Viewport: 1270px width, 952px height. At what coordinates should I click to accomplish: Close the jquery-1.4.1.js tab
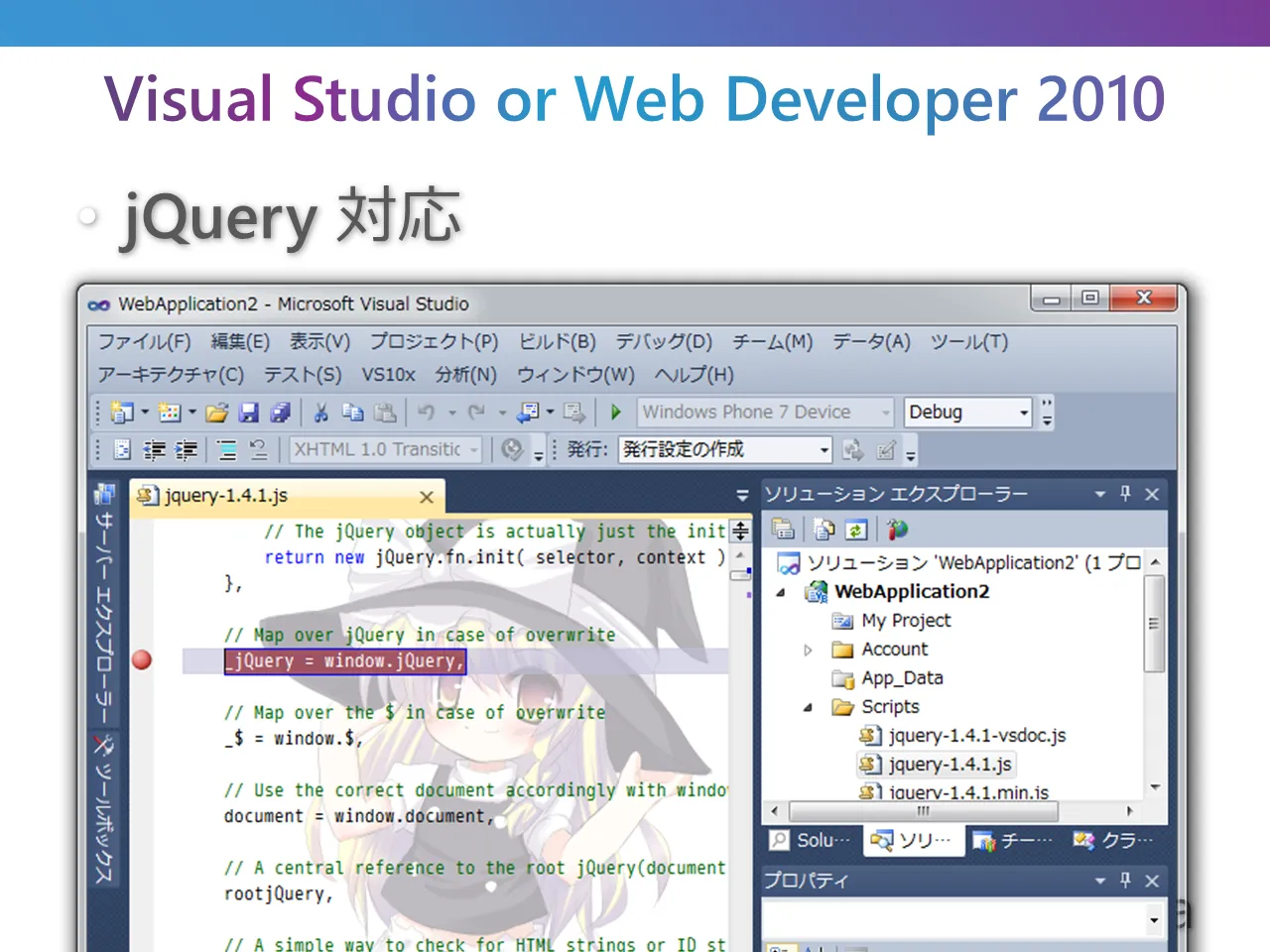point(427,497)
